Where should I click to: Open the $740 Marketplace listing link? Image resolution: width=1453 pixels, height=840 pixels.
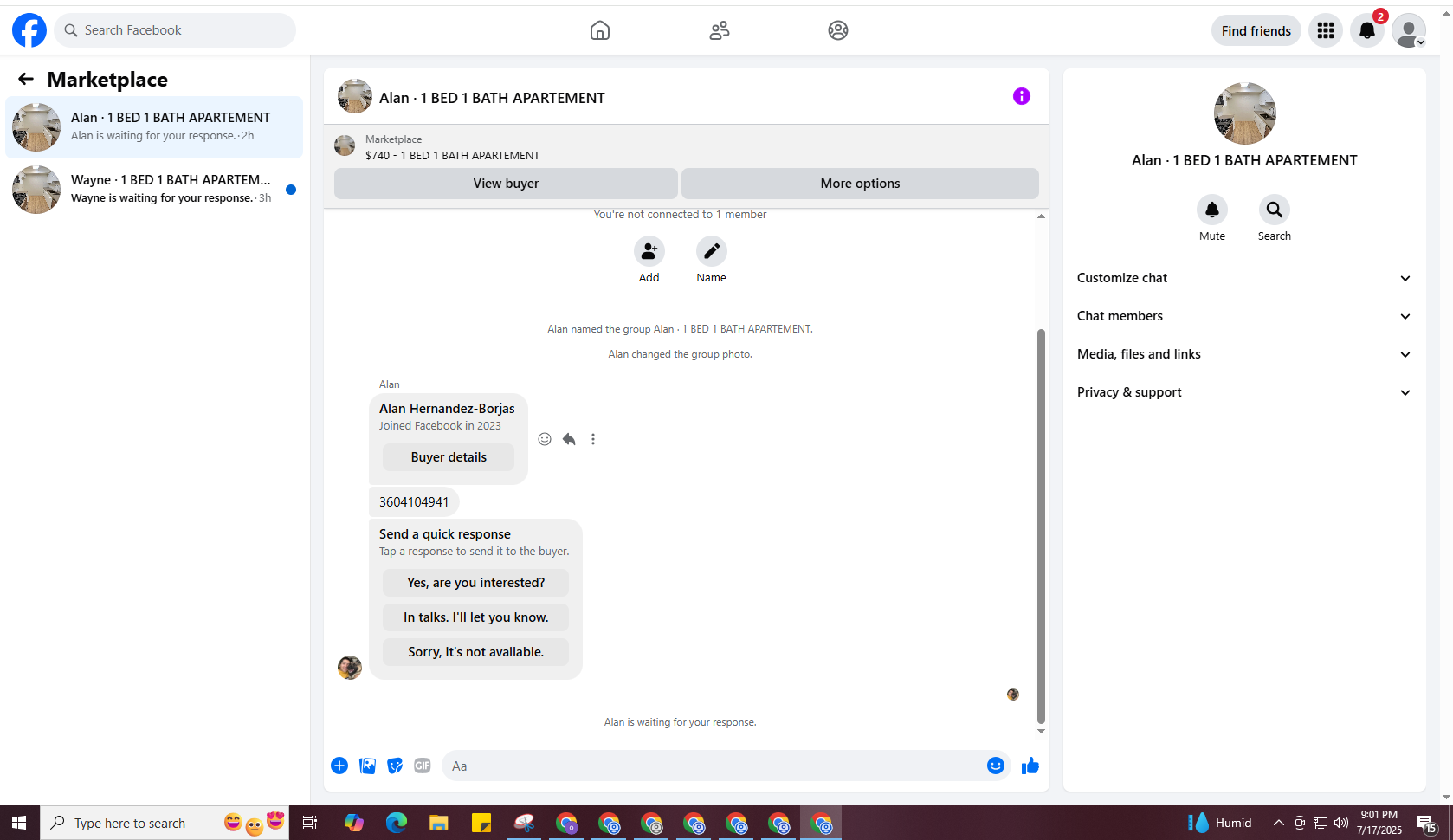coord(452,156)
